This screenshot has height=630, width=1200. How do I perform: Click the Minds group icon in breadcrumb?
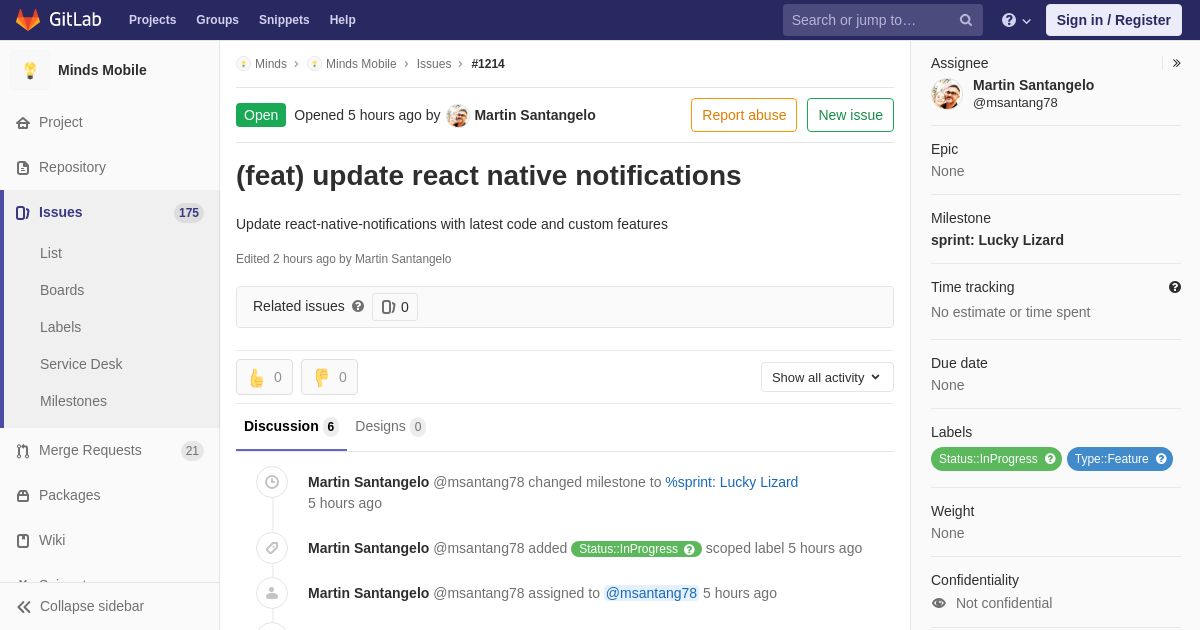(x=243, y=64)
